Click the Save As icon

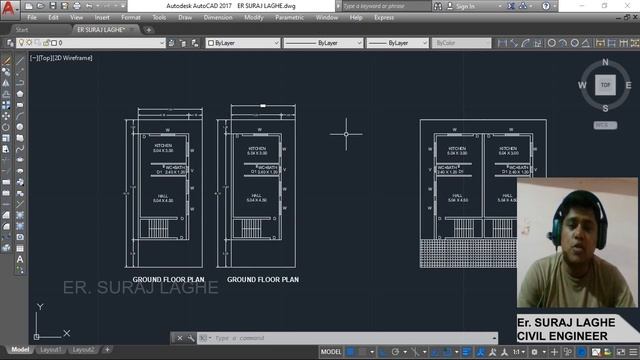coord(64,6)
